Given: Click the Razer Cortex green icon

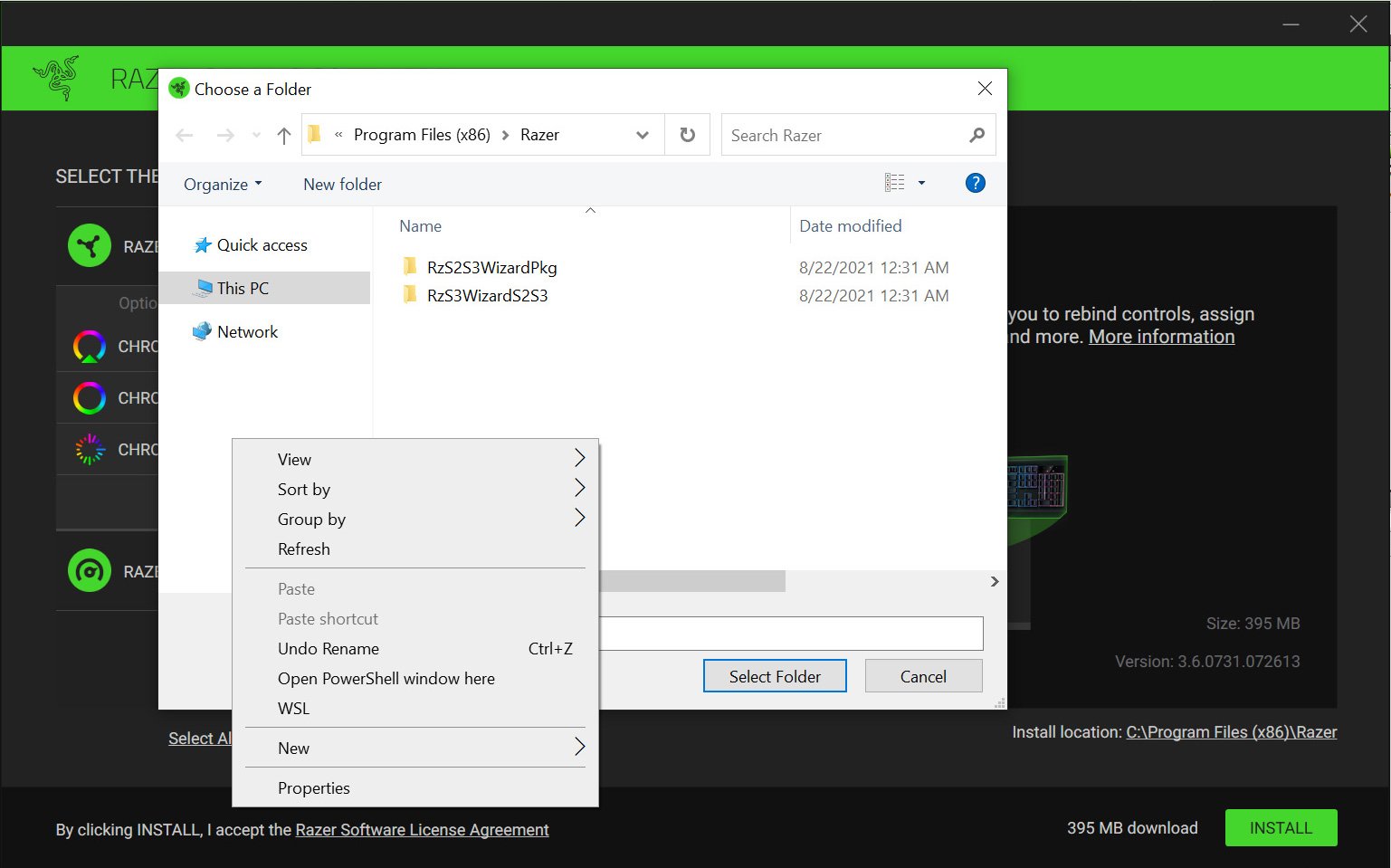Looking at the screenshot, I should 90,571.
